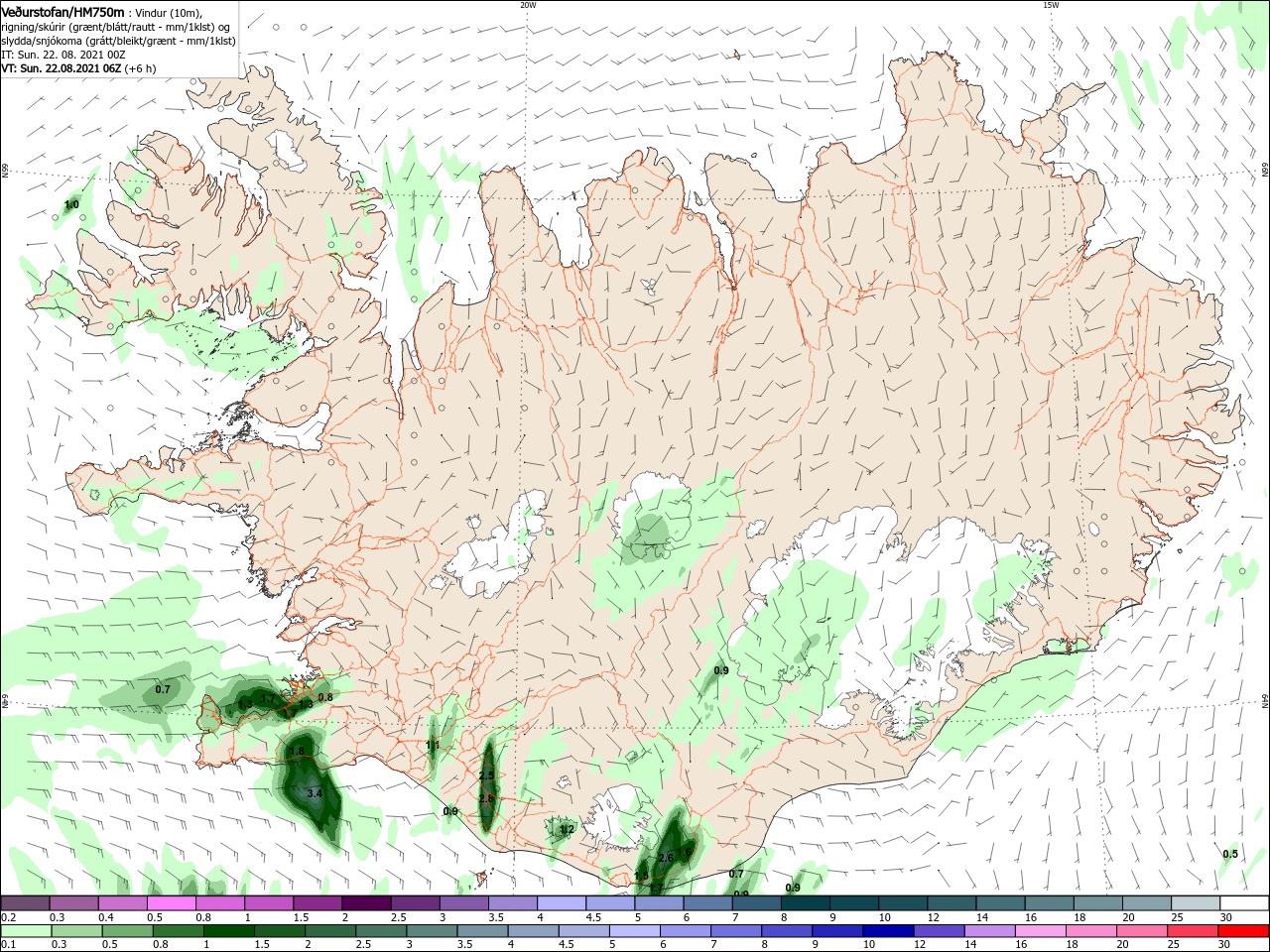
Task: Click the 2.5 precipitation value on the map
Action: [486, 775]
